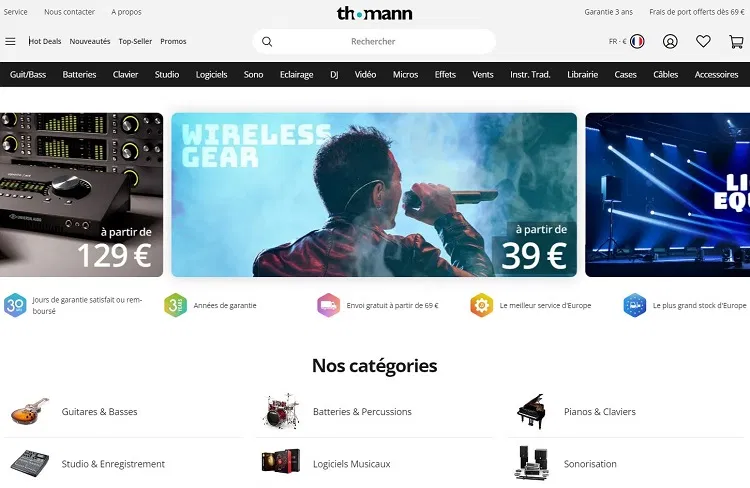Viewport: 750px width, 488px height.
Task: Open the Hot Deals link
Action: [45, 42]
